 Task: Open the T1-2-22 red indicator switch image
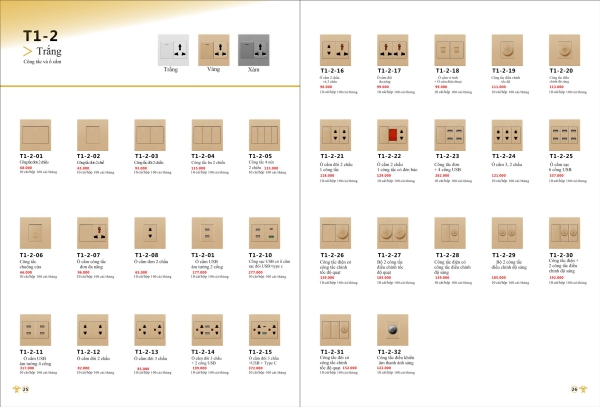tap(393, 135)
